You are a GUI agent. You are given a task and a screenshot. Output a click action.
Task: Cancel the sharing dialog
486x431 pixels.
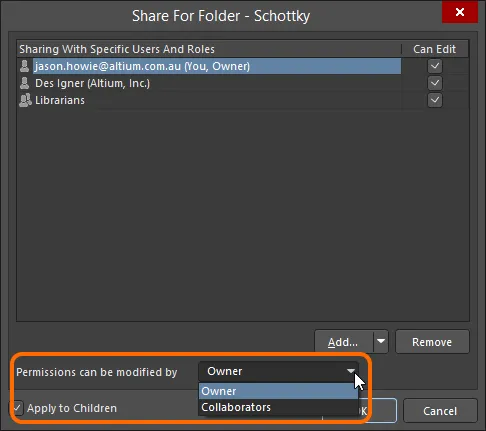(x=440, y=411)
